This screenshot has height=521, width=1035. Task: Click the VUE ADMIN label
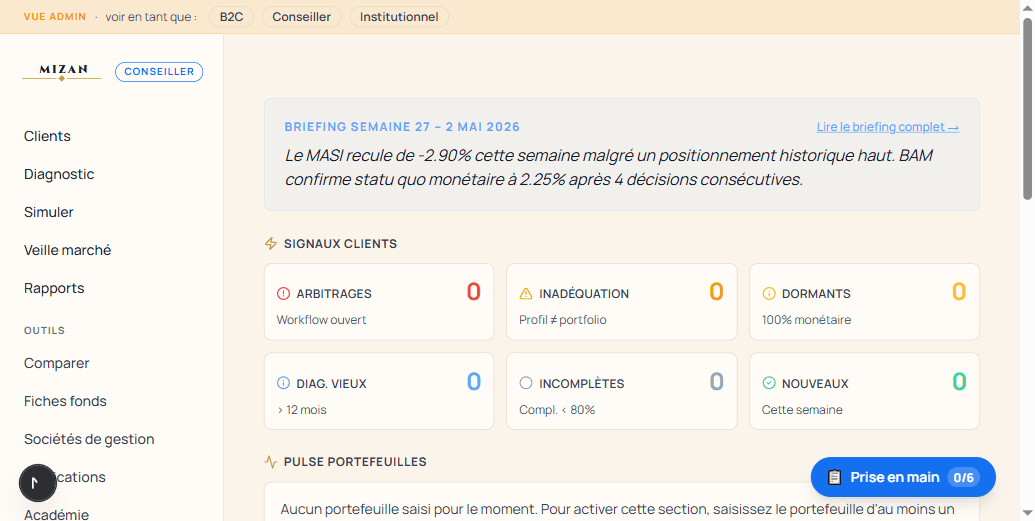click(55, 17)
